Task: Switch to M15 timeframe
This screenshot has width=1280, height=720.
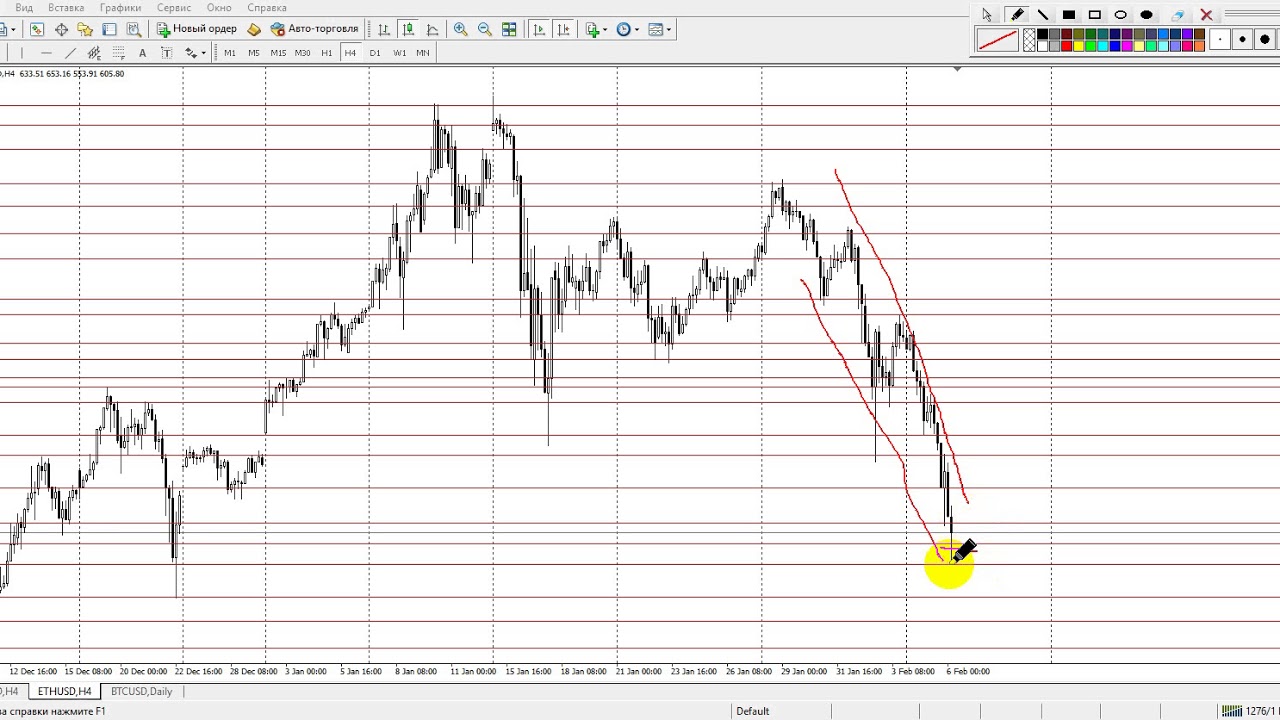Action: (278, 53)
